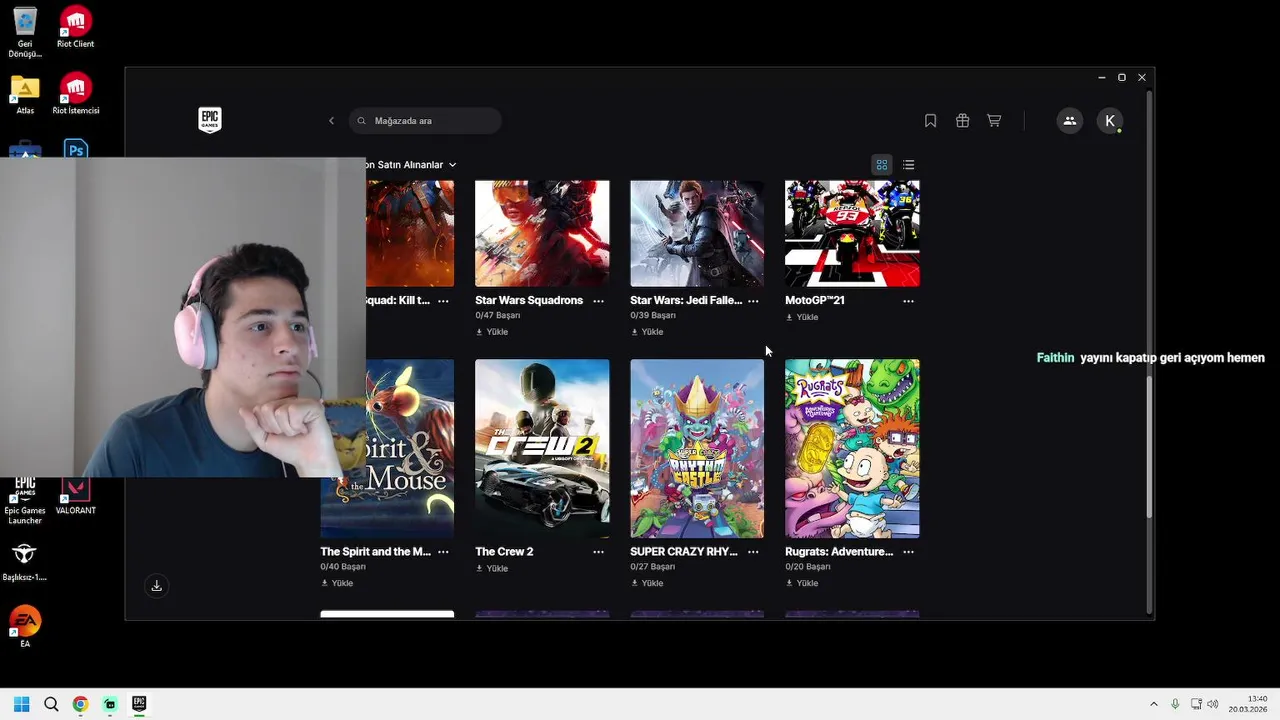The height and width of the screenshot is (720, 1280).
Task: Click the Mağazada ara search field
Action: pyautogui.click(x=425, y=121)
